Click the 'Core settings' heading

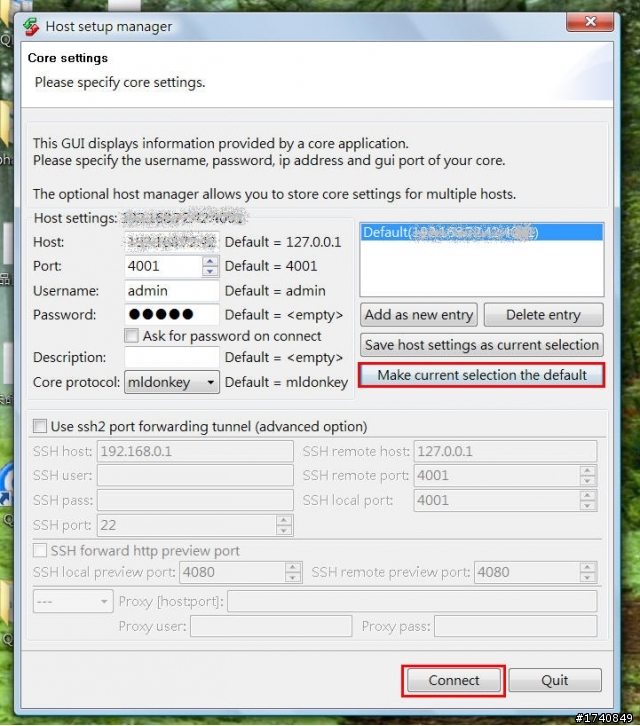coord(68,58)
